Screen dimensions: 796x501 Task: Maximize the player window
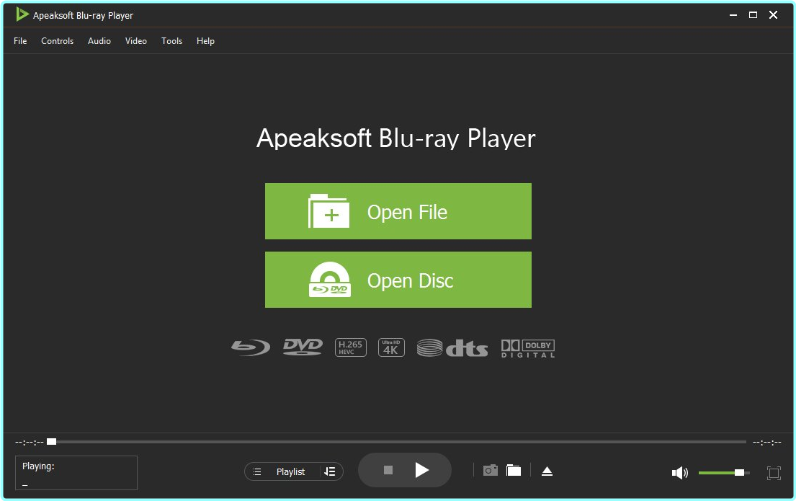753,15
